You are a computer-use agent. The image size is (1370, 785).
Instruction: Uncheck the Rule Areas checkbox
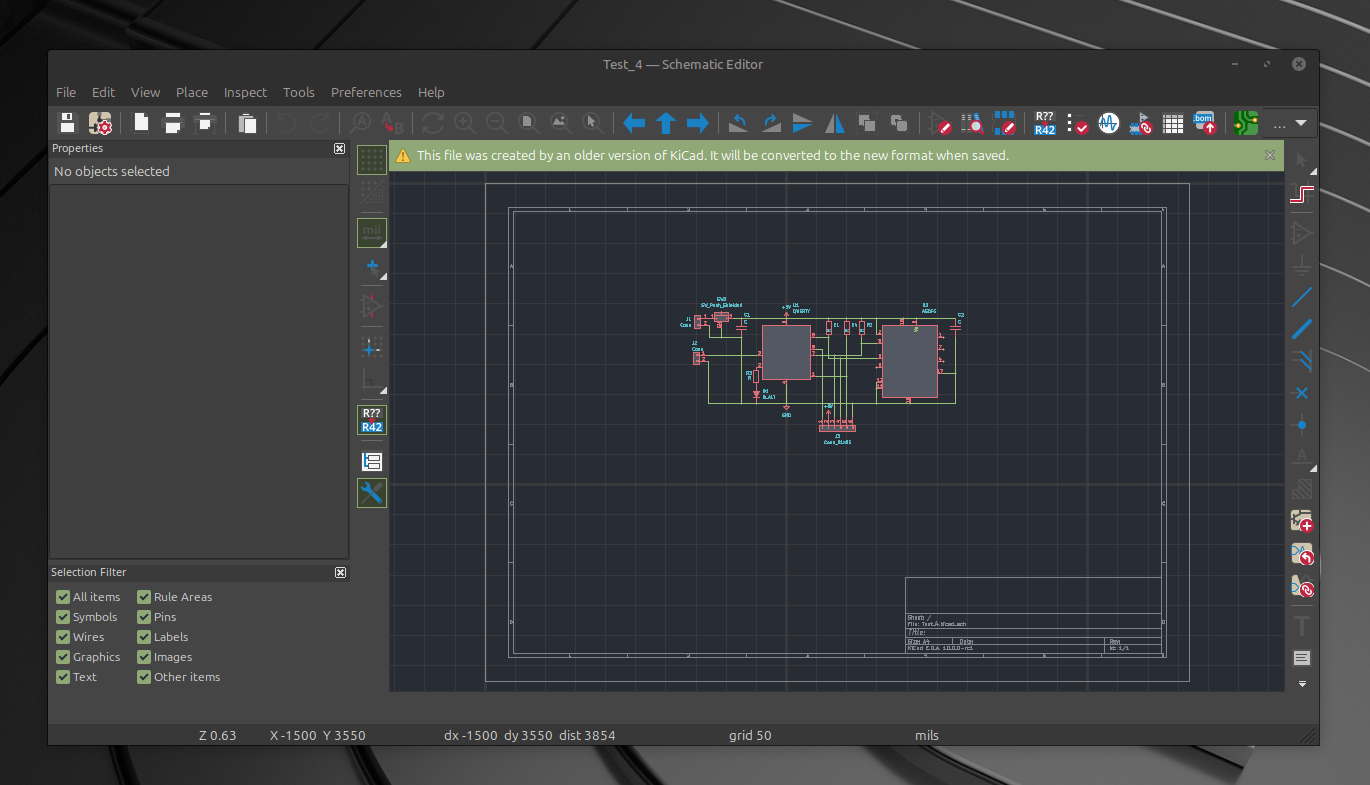144,597
